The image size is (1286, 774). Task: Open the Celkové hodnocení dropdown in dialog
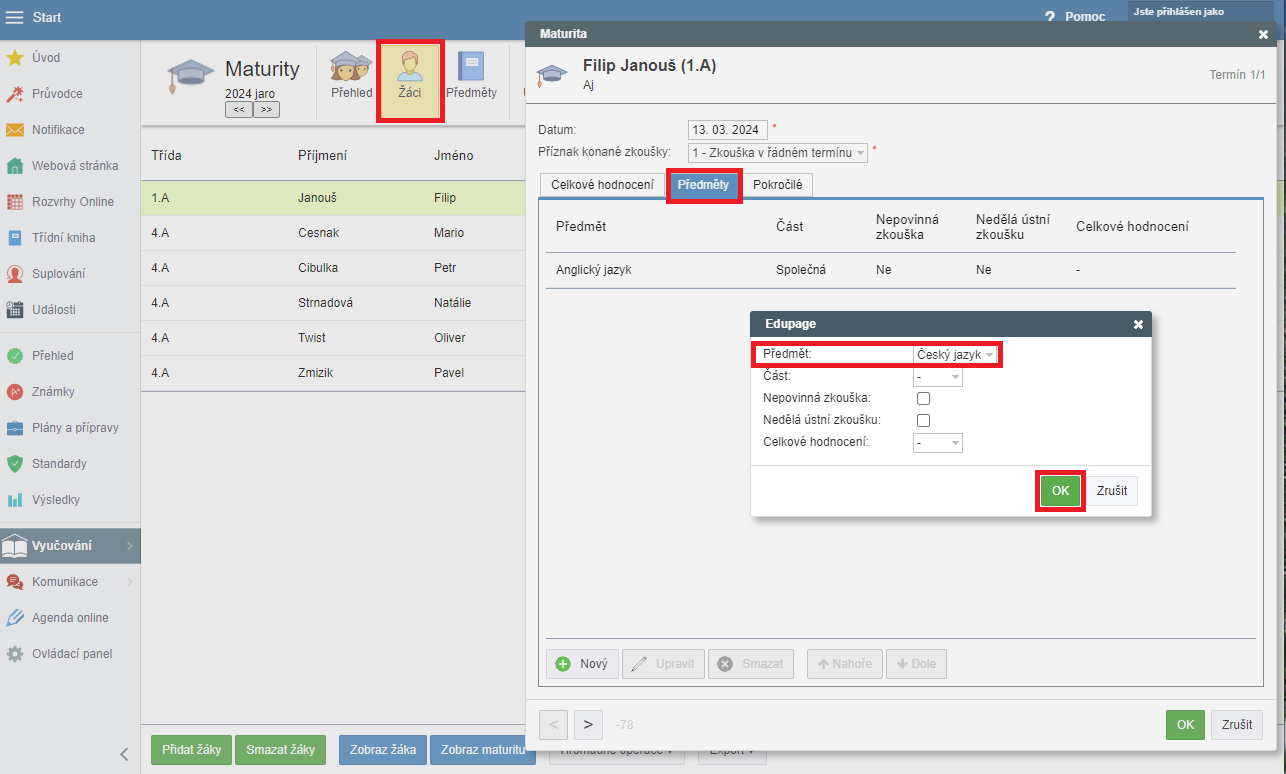coord(937,442)
